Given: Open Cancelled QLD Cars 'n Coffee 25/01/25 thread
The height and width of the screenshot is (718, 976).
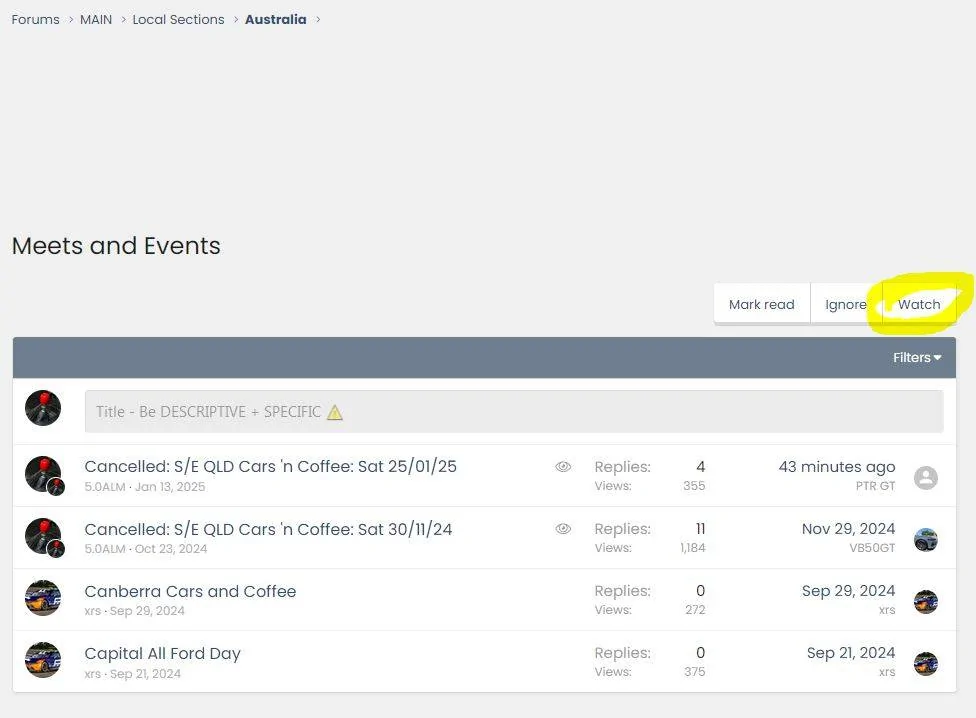Looking at the screenshot, I should tap(270, 466).
